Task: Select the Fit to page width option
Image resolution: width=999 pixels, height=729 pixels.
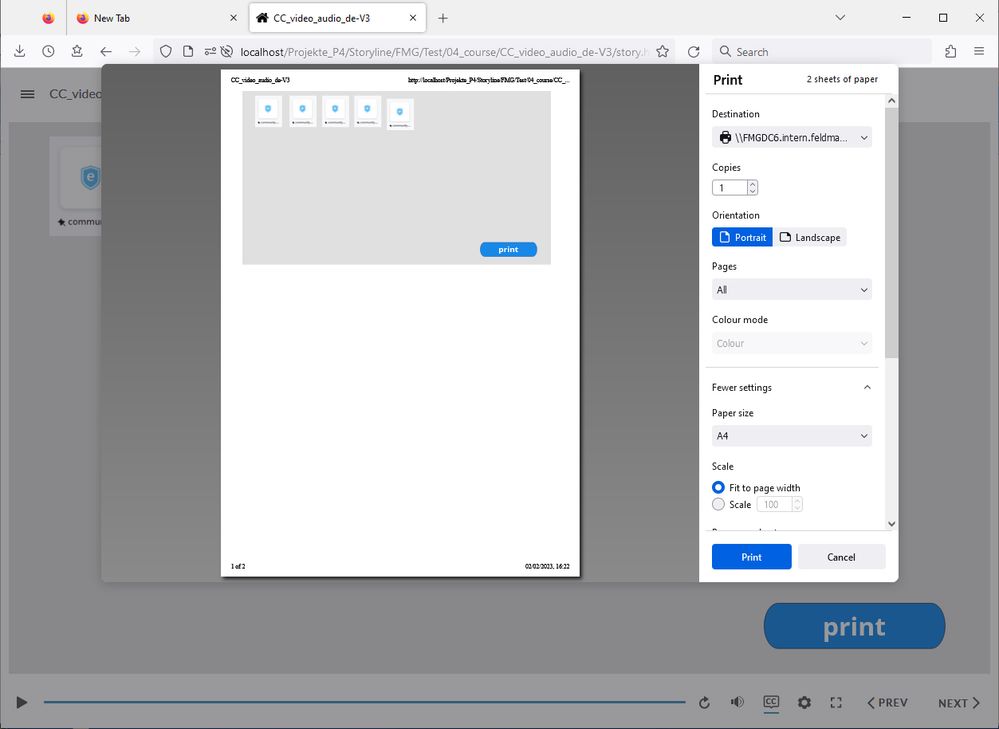Action: coord(718,488)
